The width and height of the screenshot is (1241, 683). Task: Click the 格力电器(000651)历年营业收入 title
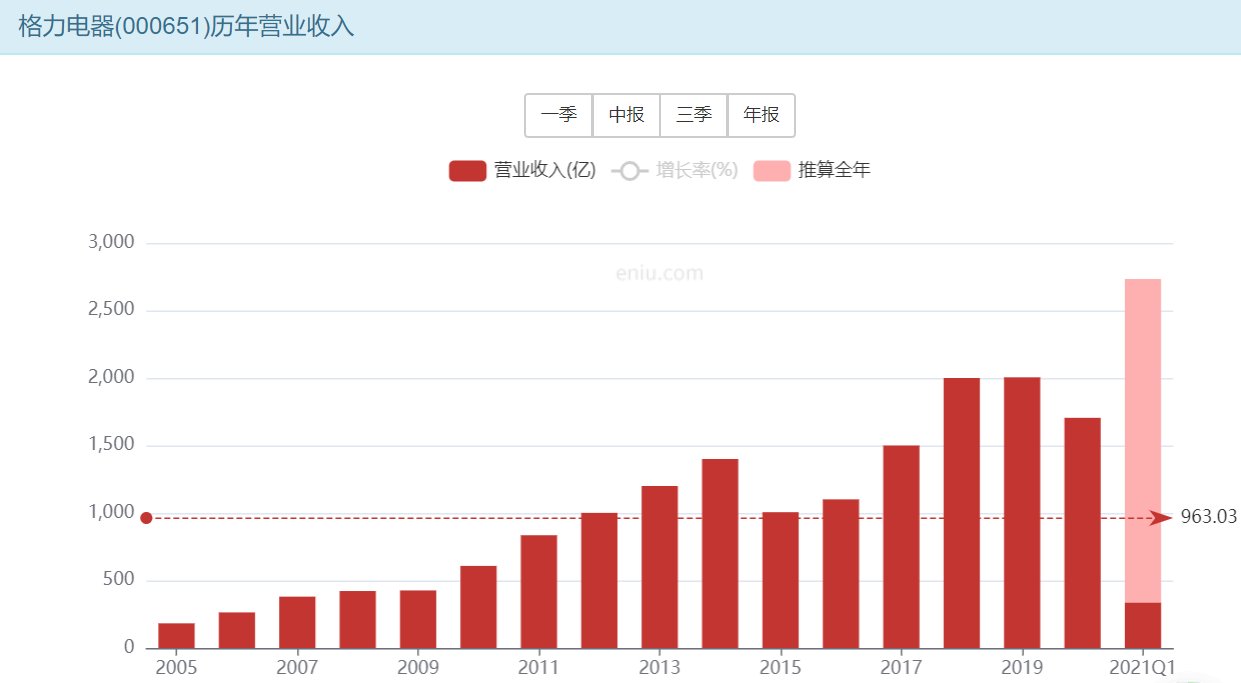click(x=187, y=26)
